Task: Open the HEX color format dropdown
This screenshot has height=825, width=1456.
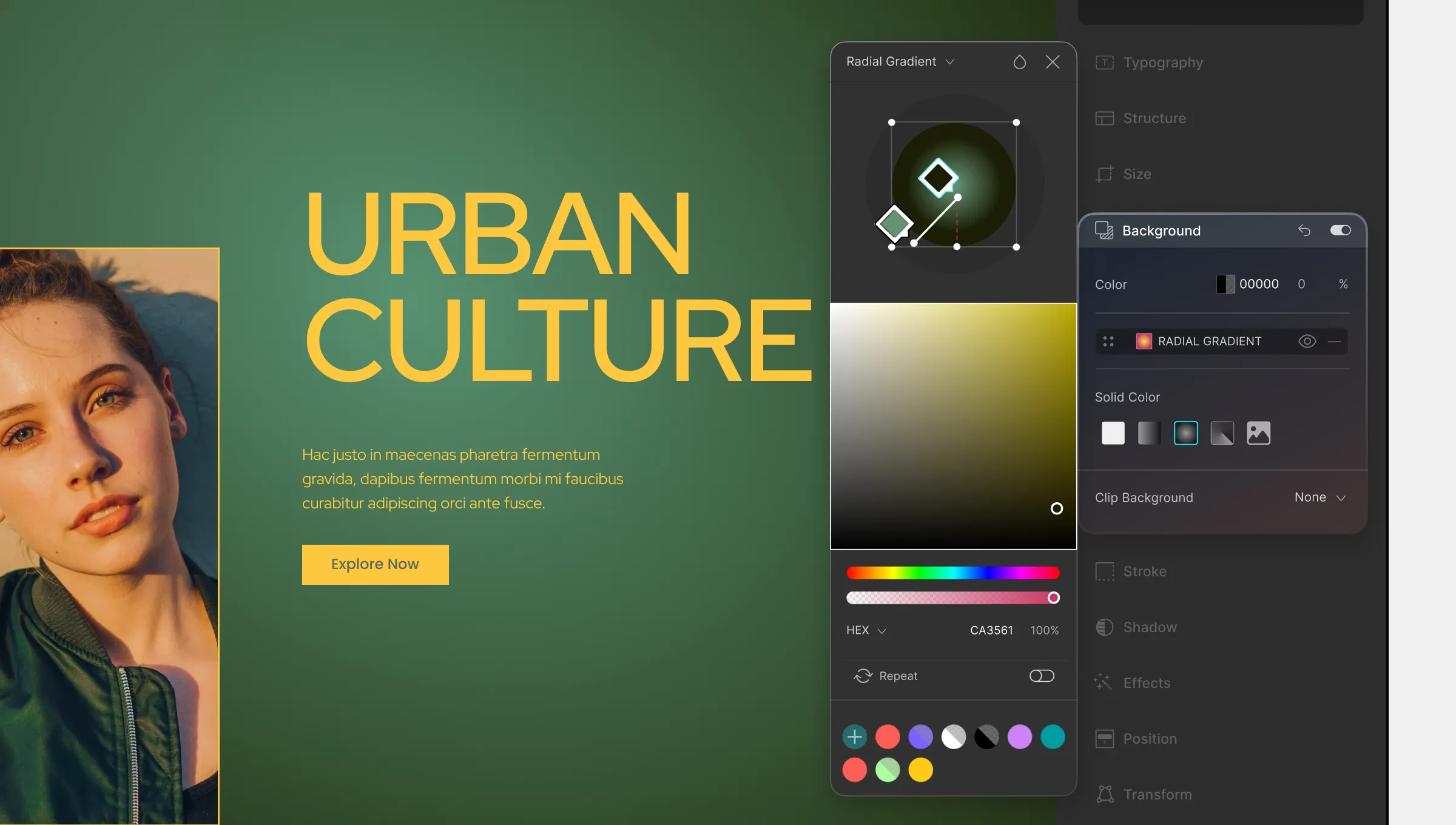Action: click(866, 630)
